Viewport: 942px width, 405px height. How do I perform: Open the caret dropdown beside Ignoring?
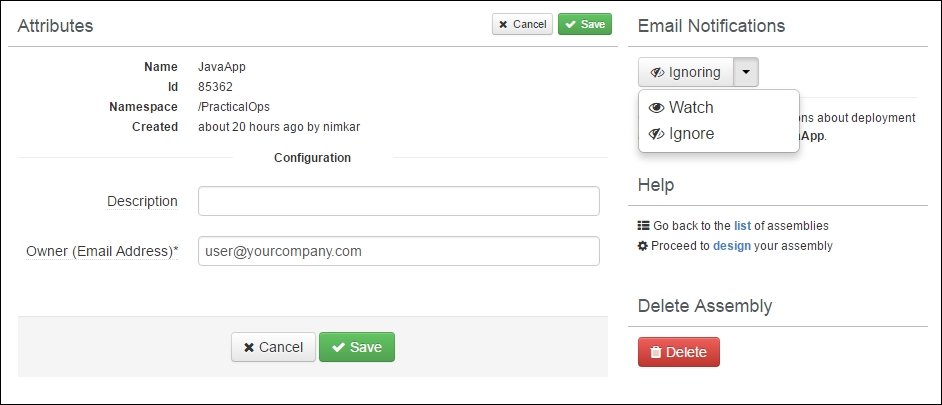click(746, 72)
